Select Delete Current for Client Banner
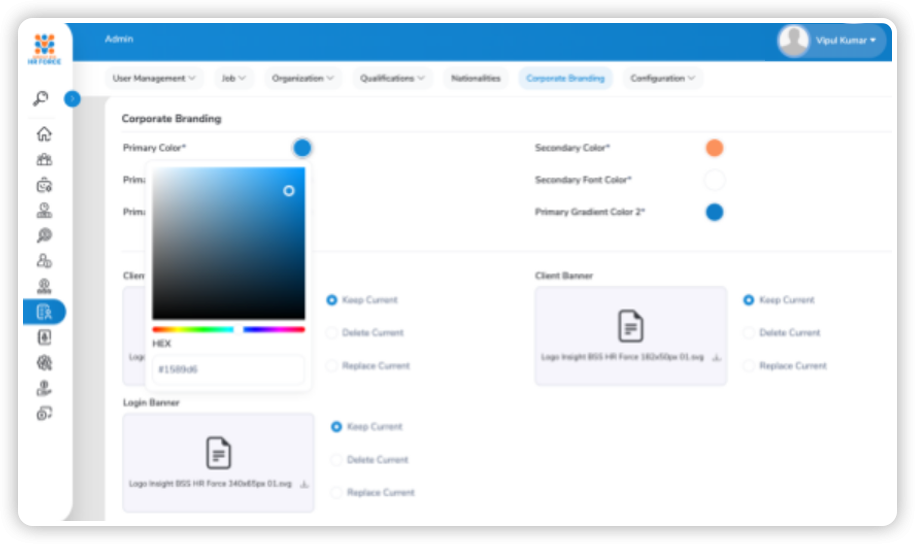Viewport: 915px width, 544px height. (x=748, y=333)
